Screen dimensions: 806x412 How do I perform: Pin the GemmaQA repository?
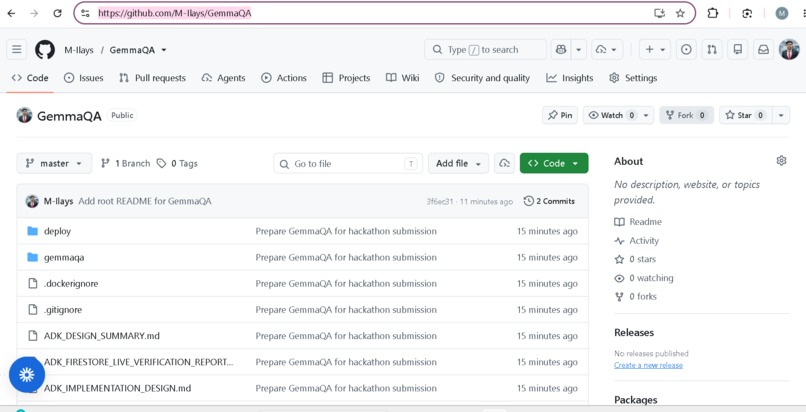tap(560, 115)
